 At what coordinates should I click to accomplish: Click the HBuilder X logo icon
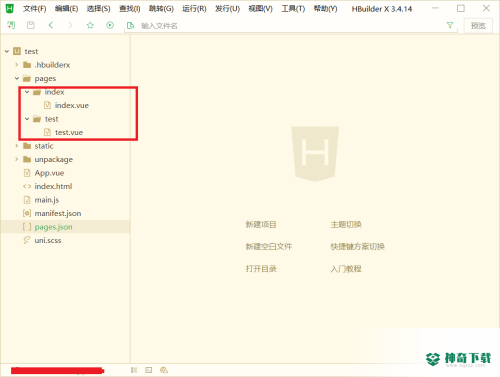click(10, 8)
